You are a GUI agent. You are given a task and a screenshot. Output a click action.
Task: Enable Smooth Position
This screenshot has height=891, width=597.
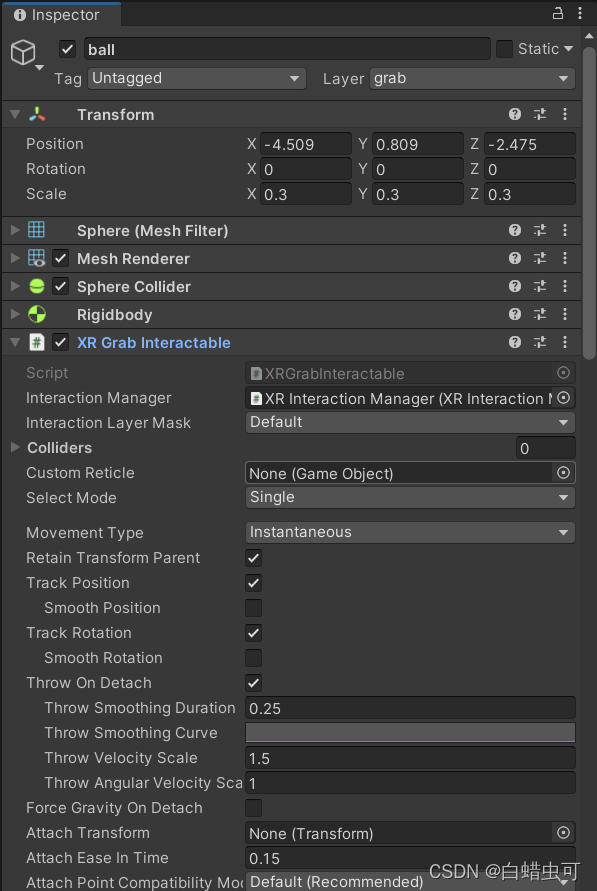[x=253, y=608]
